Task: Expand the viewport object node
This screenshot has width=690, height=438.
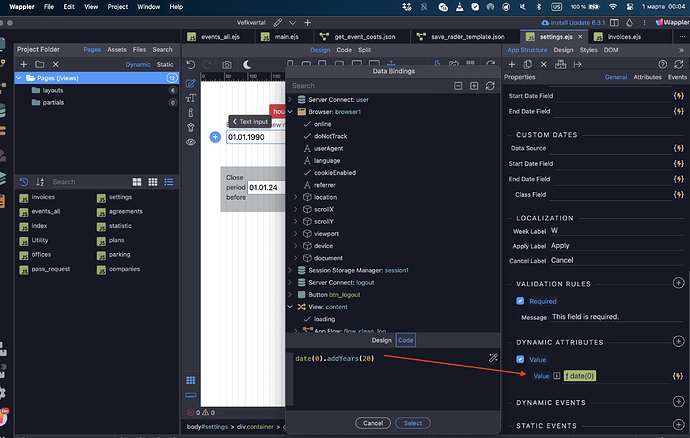Action: [x=296, y=234]
